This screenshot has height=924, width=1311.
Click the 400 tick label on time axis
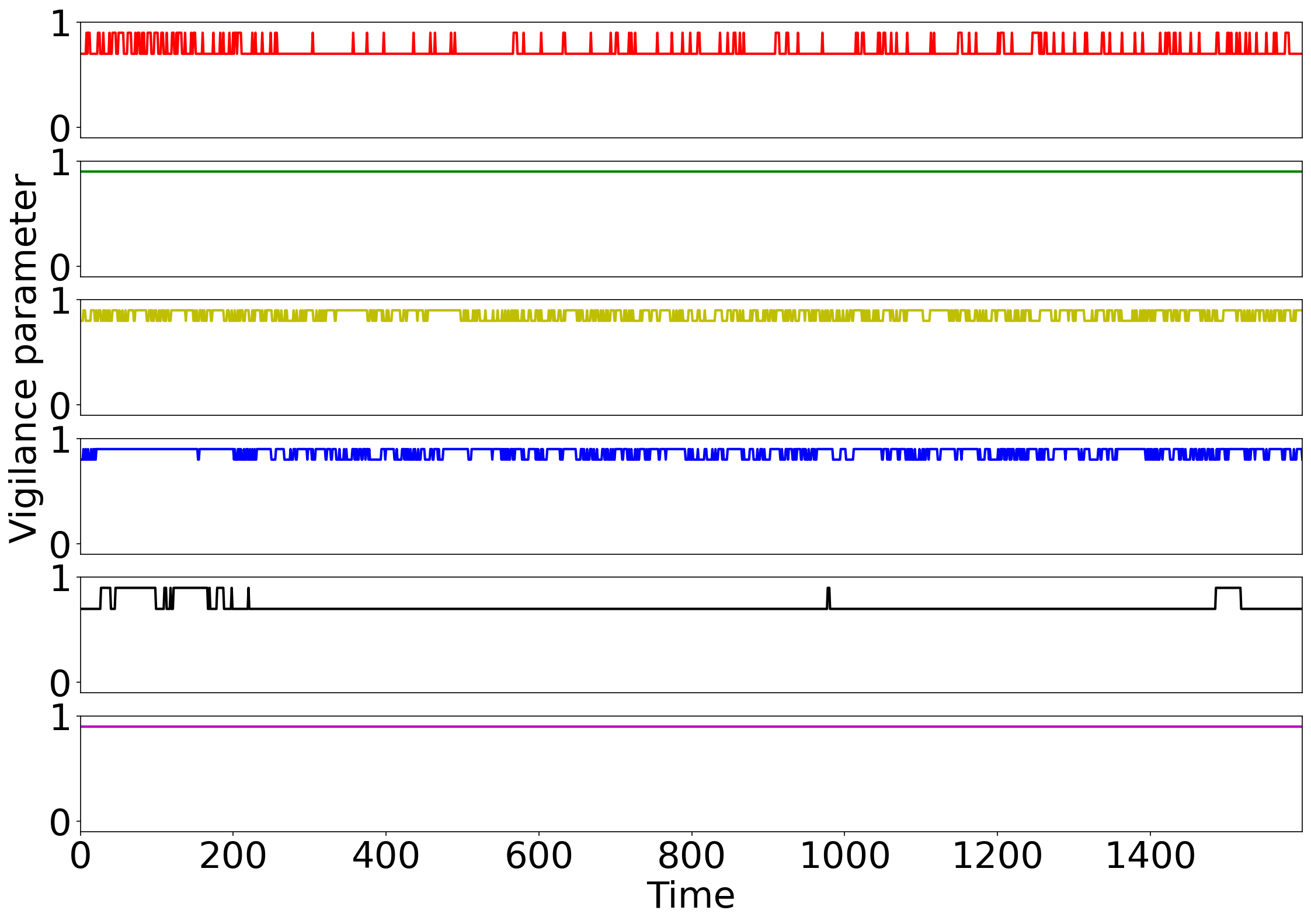pos(385,856)
